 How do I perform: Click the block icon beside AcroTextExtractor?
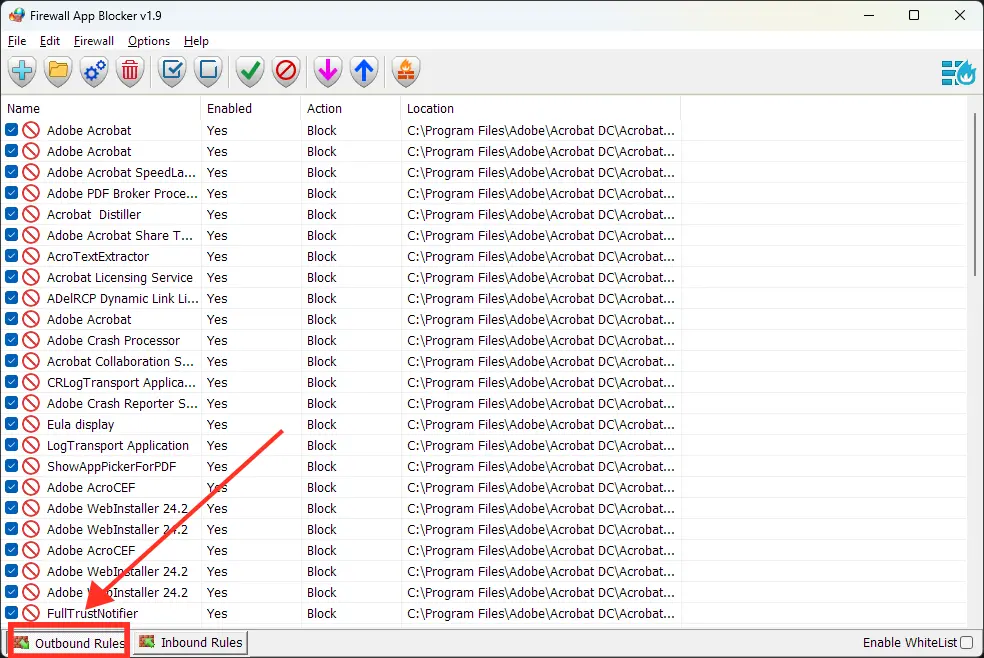[31, 257]
